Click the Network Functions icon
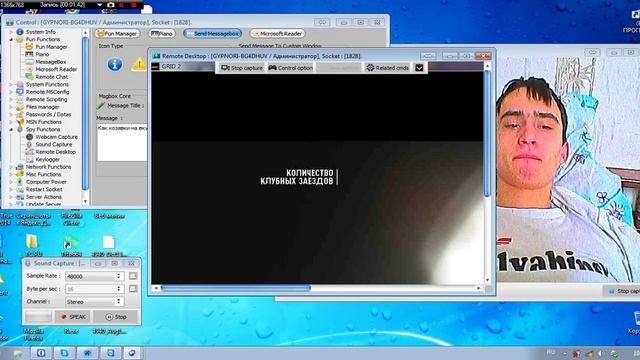This screenshot has width=640, height=360. pyautogui.click(x=20, y=167)
